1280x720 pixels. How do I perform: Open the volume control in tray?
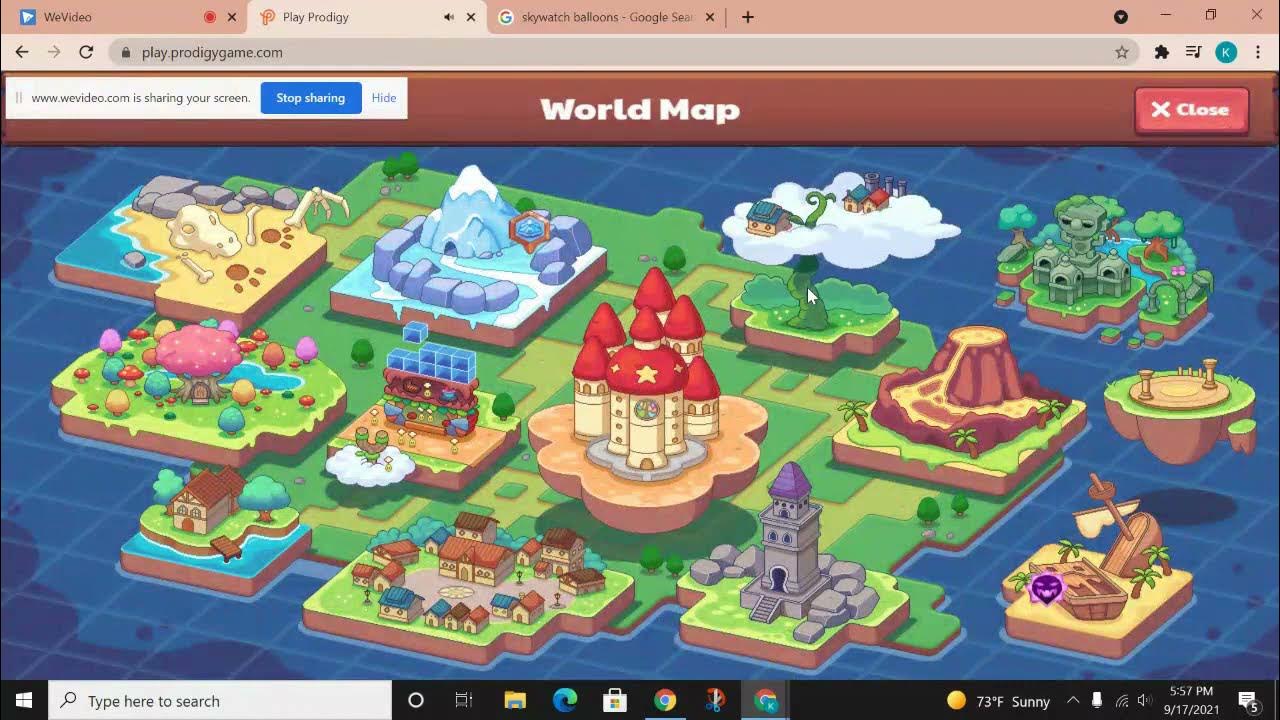[x=1144, y=700]
